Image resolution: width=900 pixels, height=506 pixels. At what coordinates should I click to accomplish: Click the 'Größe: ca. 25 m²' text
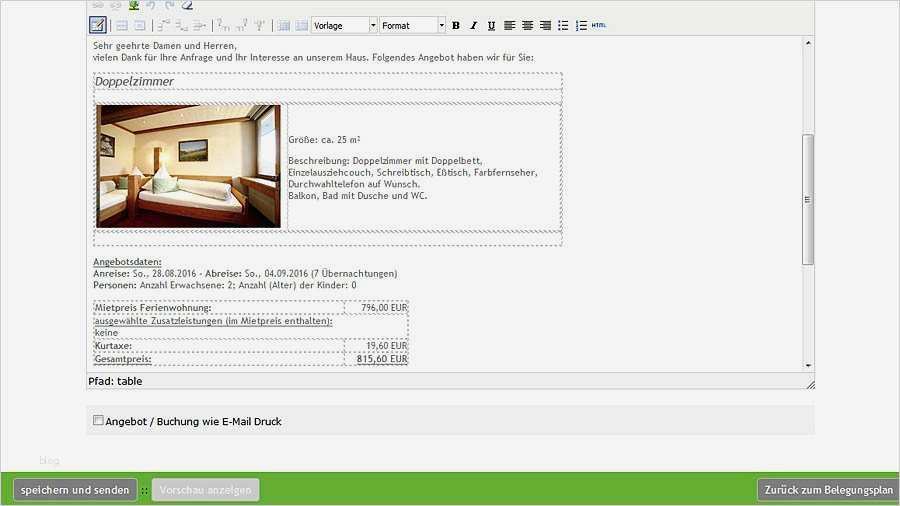pos(324,139)
